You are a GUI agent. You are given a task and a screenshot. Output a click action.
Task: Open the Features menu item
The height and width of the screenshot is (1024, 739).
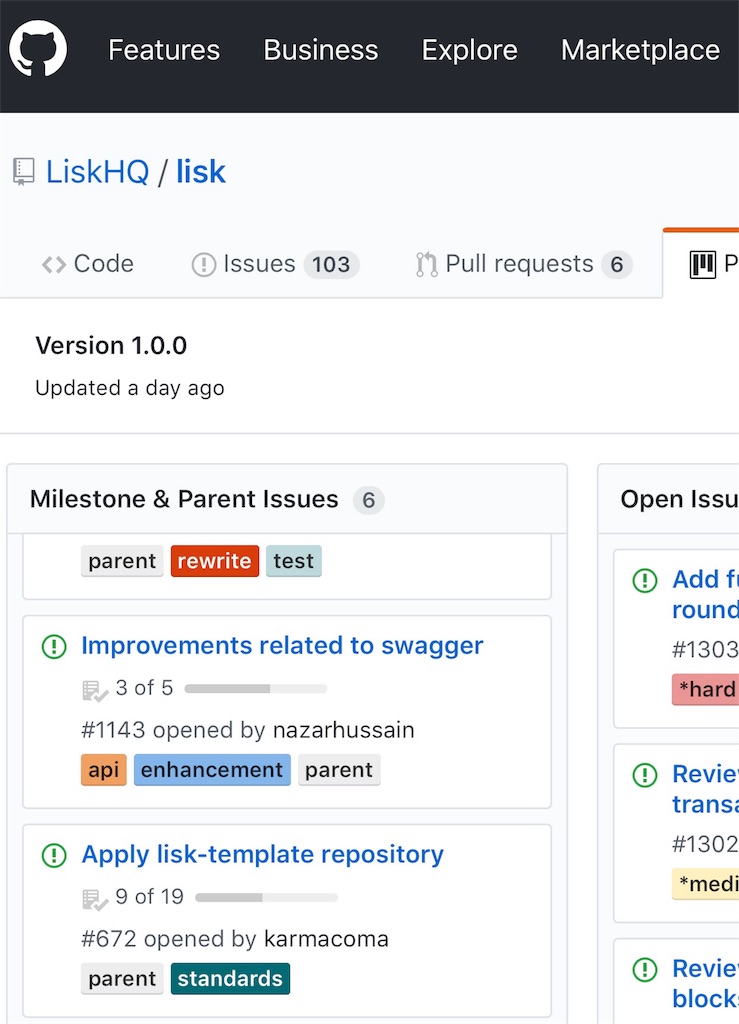coord(164,50)
